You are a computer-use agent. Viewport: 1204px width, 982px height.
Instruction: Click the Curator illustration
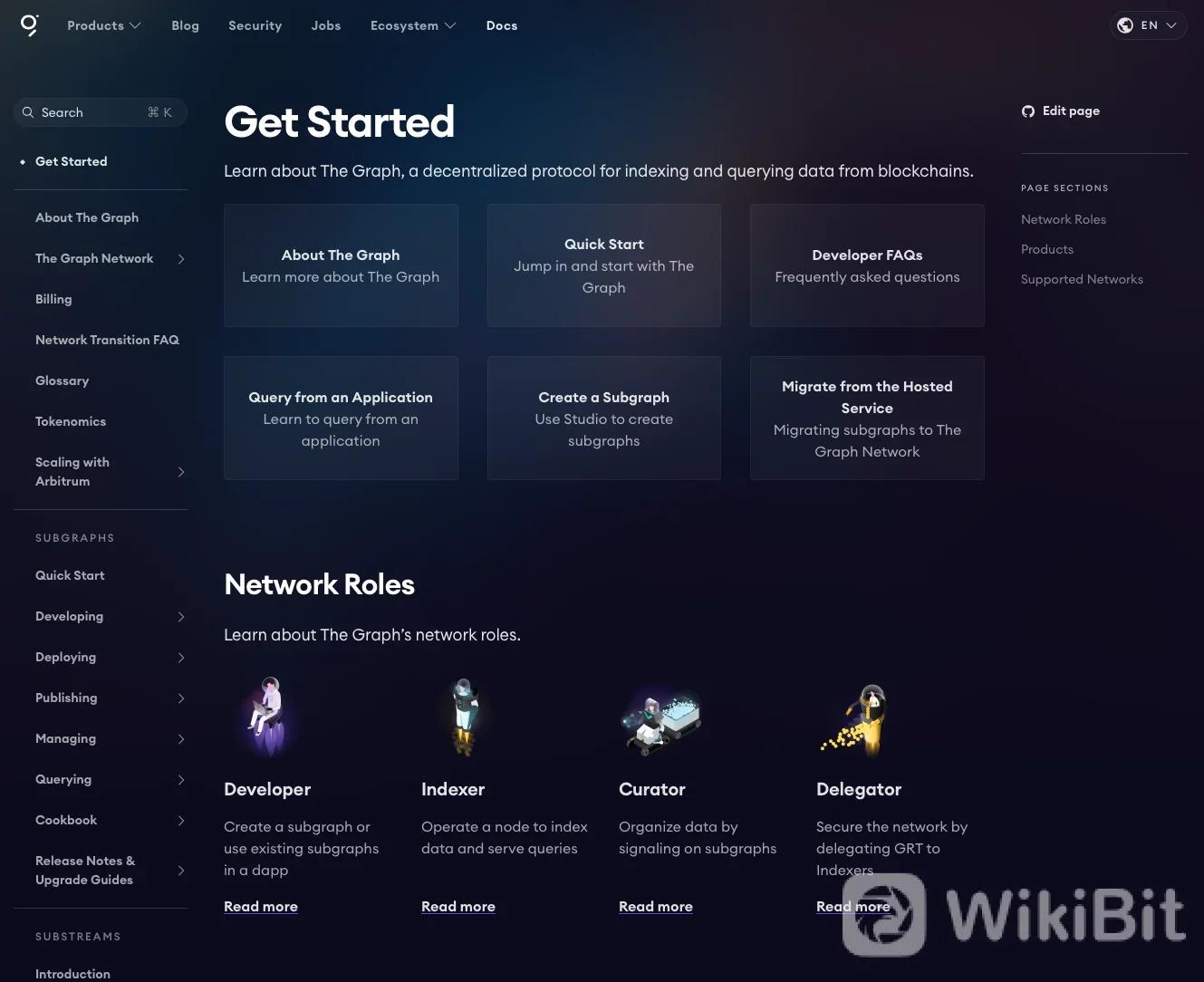click(x=662, y=723)
